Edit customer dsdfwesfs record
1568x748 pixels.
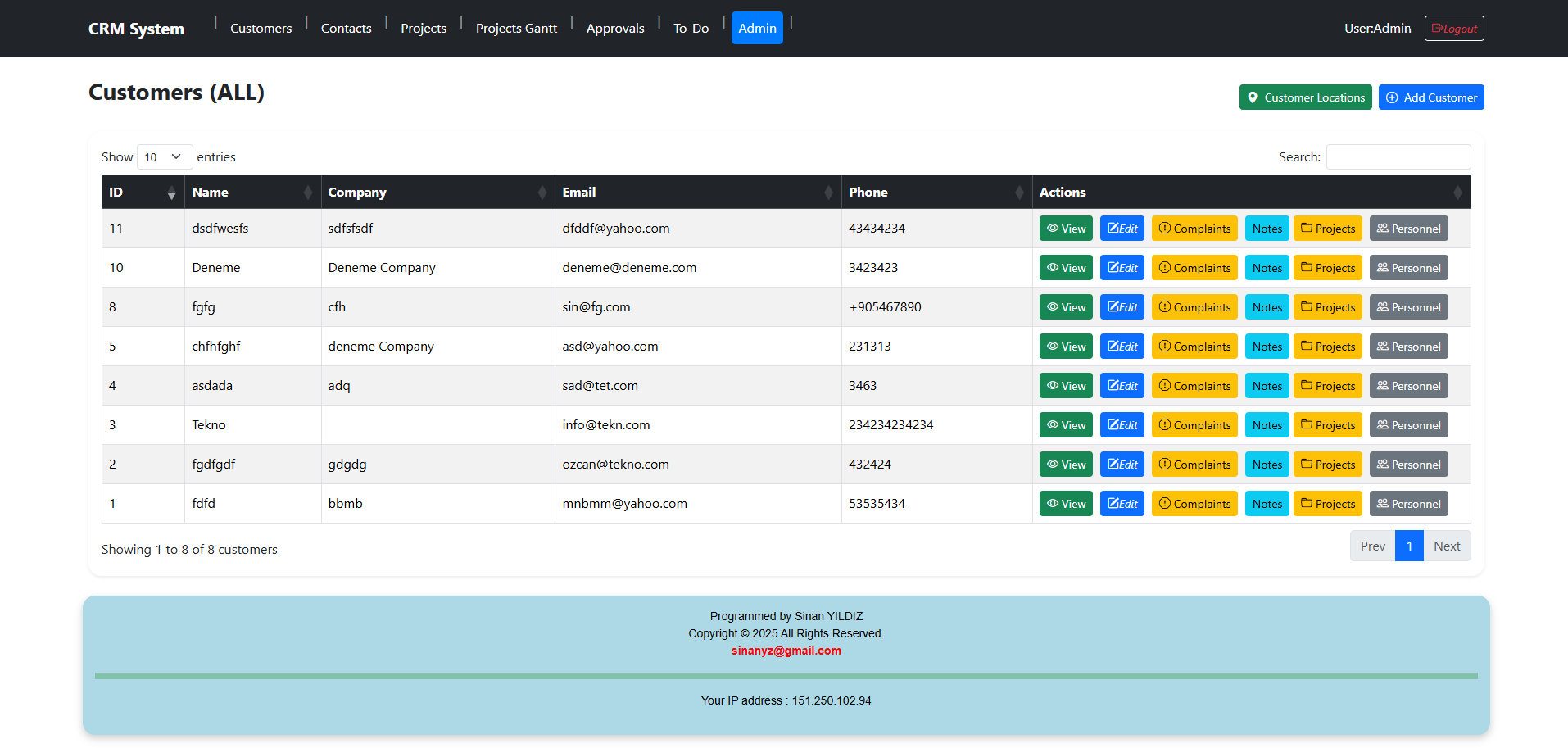tap(1122, 229)
